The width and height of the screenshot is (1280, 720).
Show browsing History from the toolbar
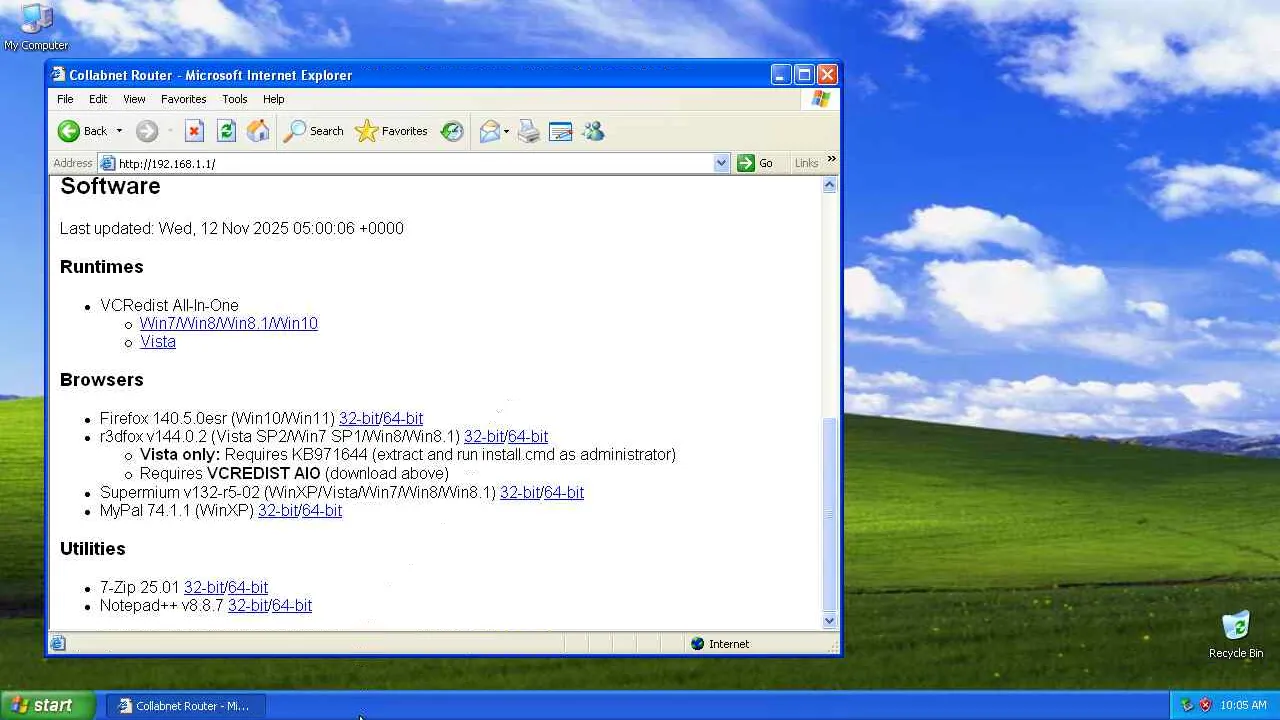tap(452, 131)
